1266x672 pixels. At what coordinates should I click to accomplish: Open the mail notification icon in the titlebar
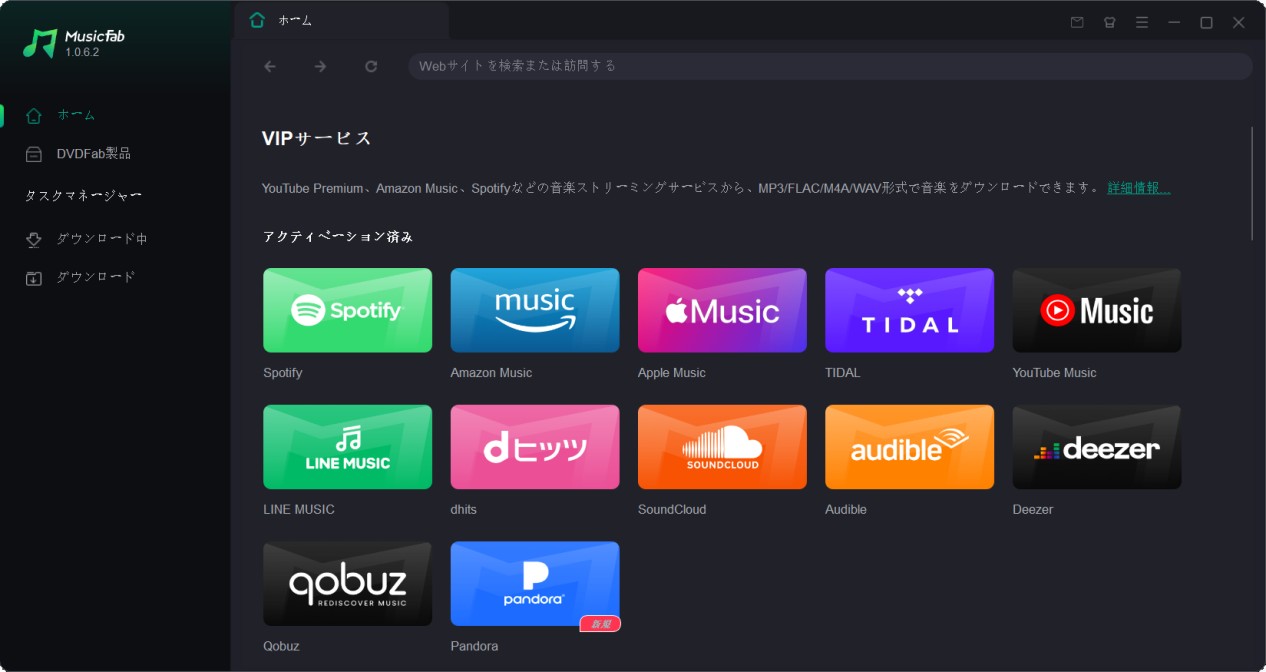tap(1077, 22)
